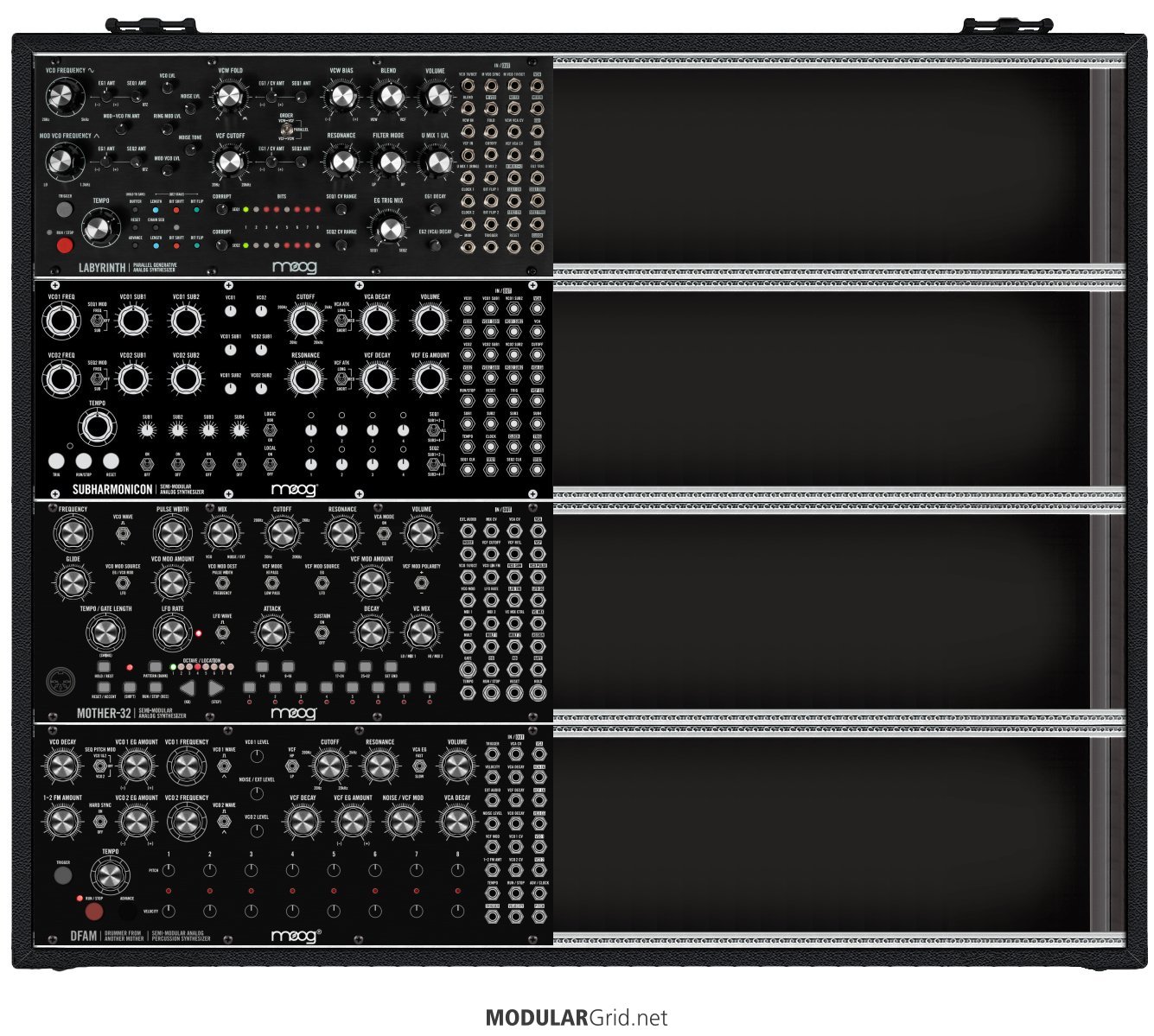Click the moog logo on DFAM
The width and height of the screenshot is (1154, 1036).
point(296,936)
